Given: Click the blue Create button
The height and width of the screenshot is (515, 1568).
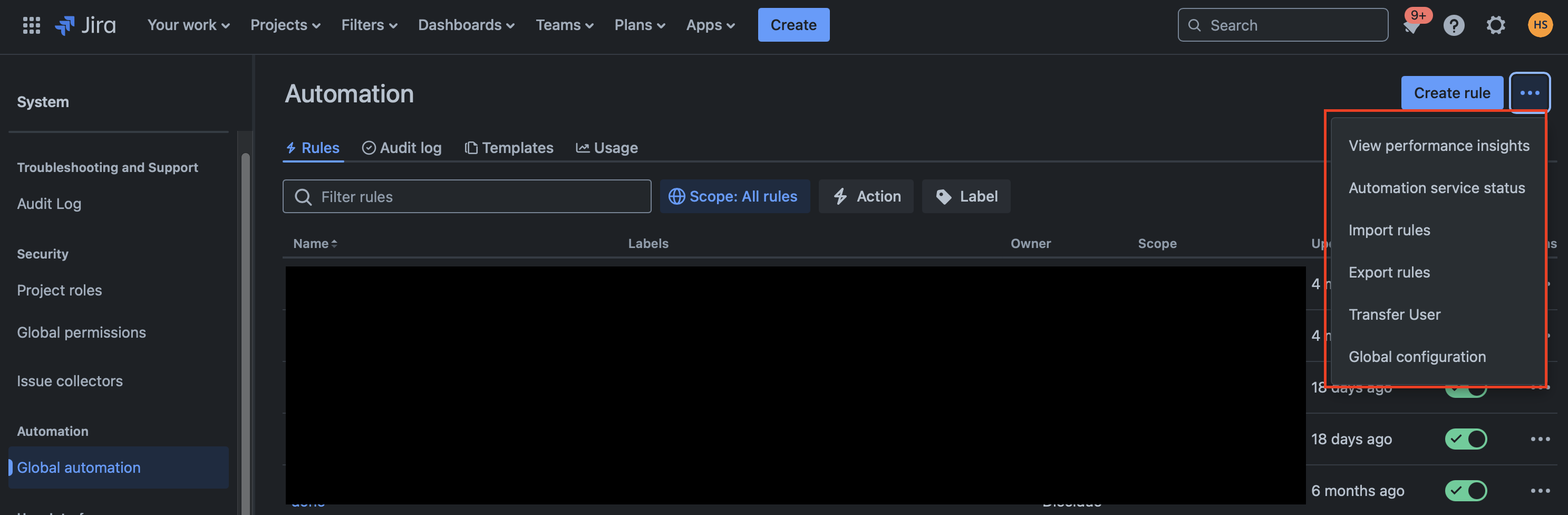Looking at the screenshot, I should 793,25.
